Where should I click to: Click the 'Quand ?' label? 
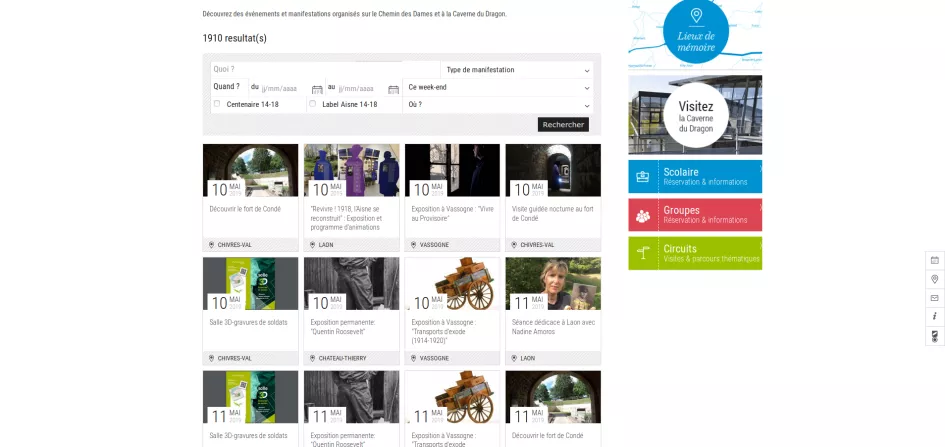coord(227,87)
